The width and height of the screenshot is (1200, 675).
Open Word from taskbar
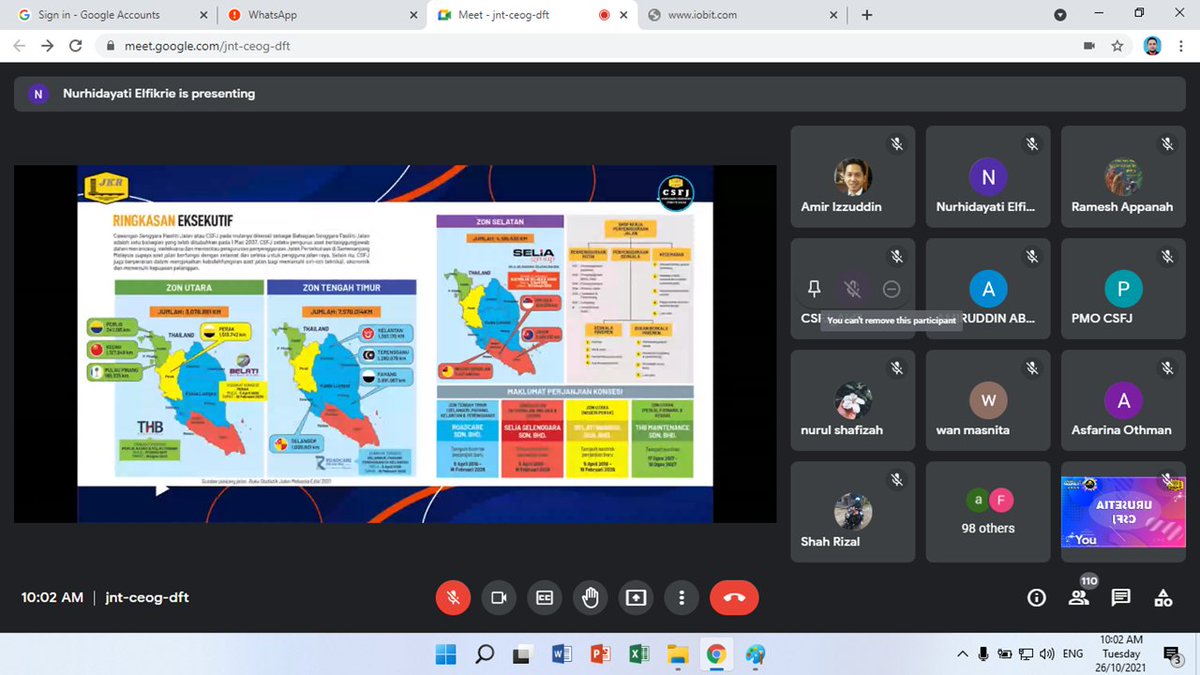coord(561,654)
